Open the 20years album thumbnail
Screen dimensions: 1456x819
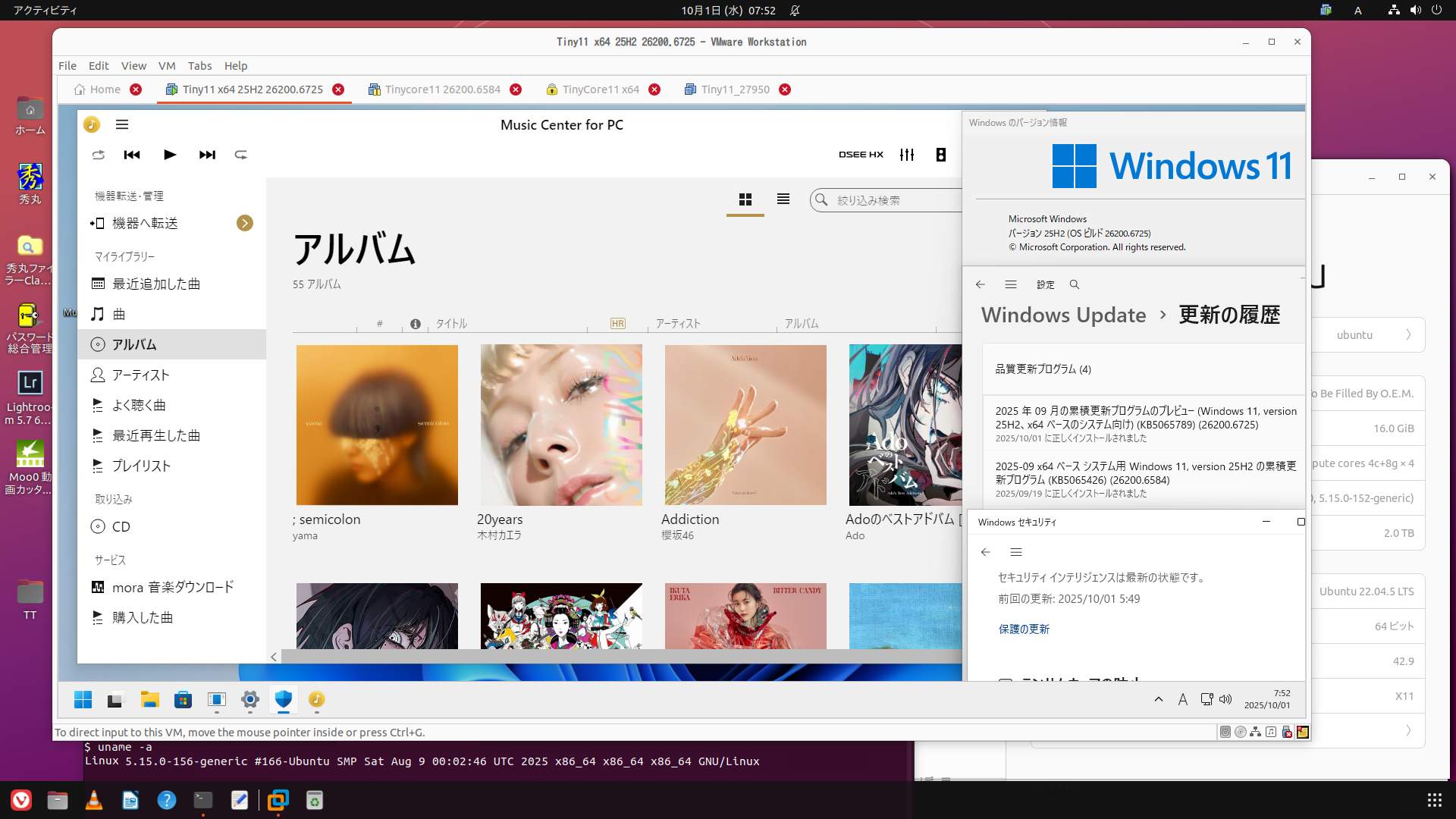561,425
